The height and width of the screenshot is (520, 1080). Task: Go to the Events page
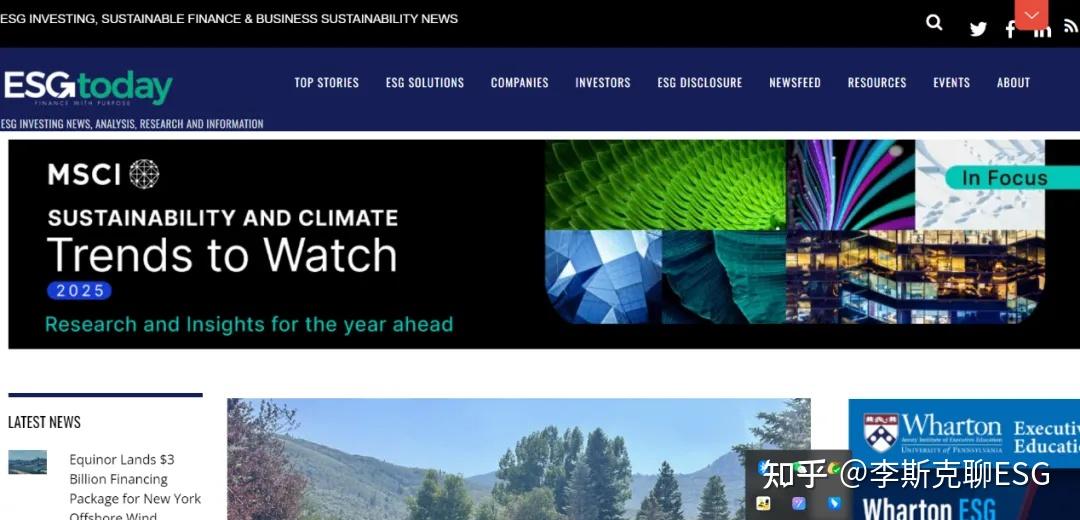(951, 83)
